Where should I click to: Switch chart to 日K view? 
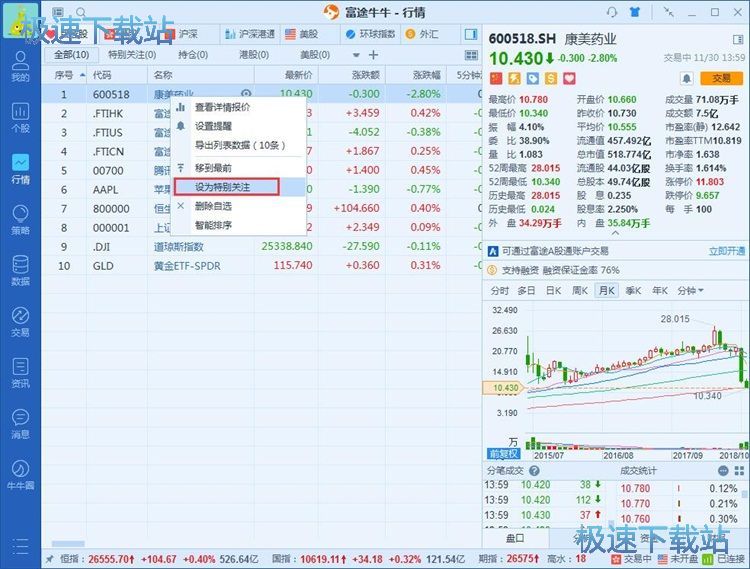point(553,290)
